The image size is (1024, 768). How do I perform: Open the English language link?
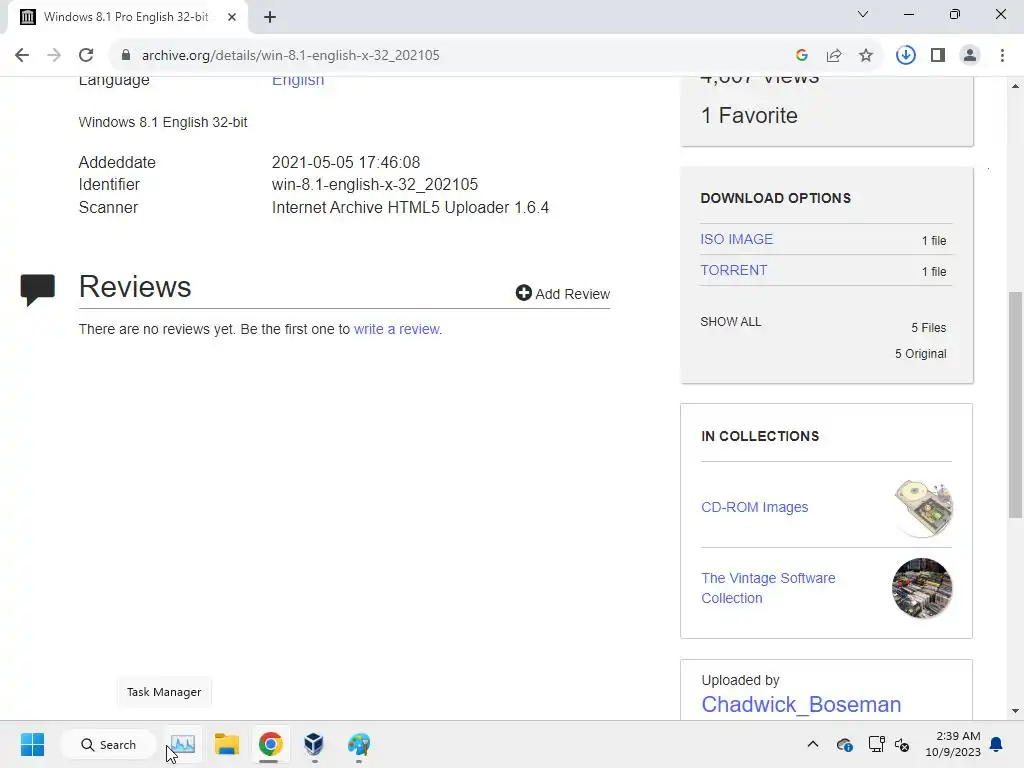298,80
